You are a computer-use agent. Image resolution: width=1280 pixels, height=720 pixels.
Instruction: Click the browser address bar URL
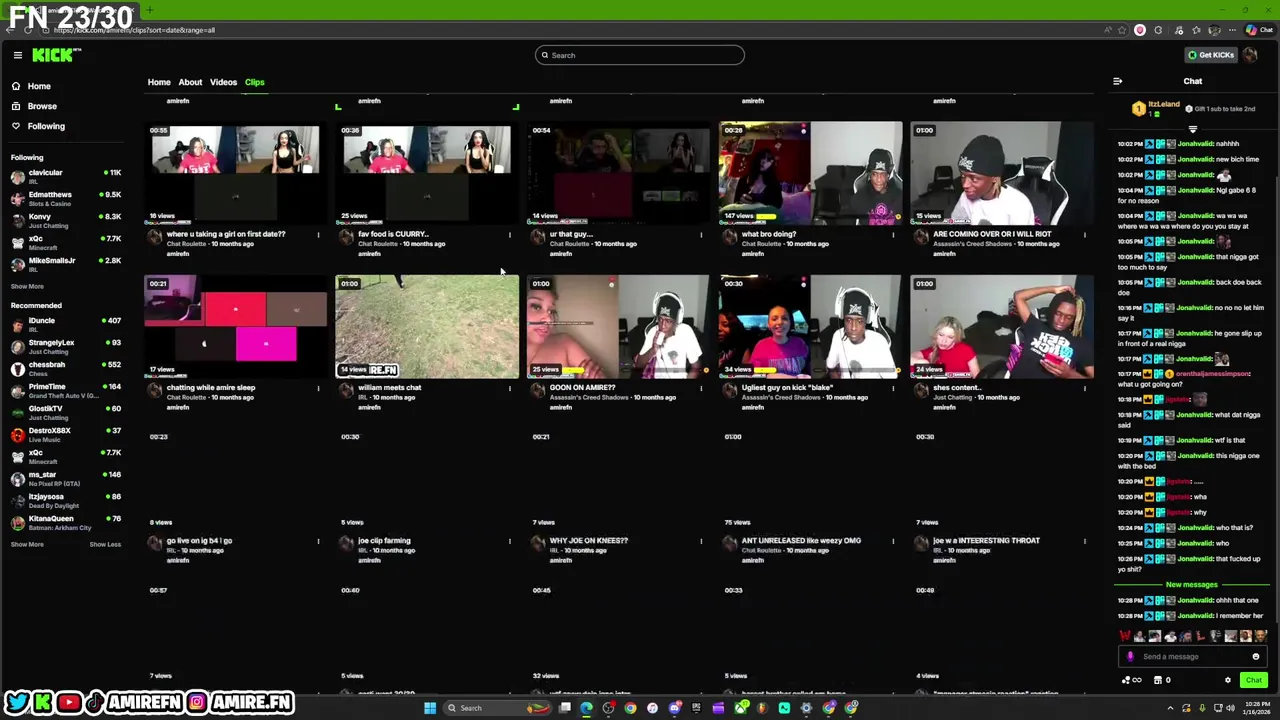pyautogui.click(x=135, y=30)
